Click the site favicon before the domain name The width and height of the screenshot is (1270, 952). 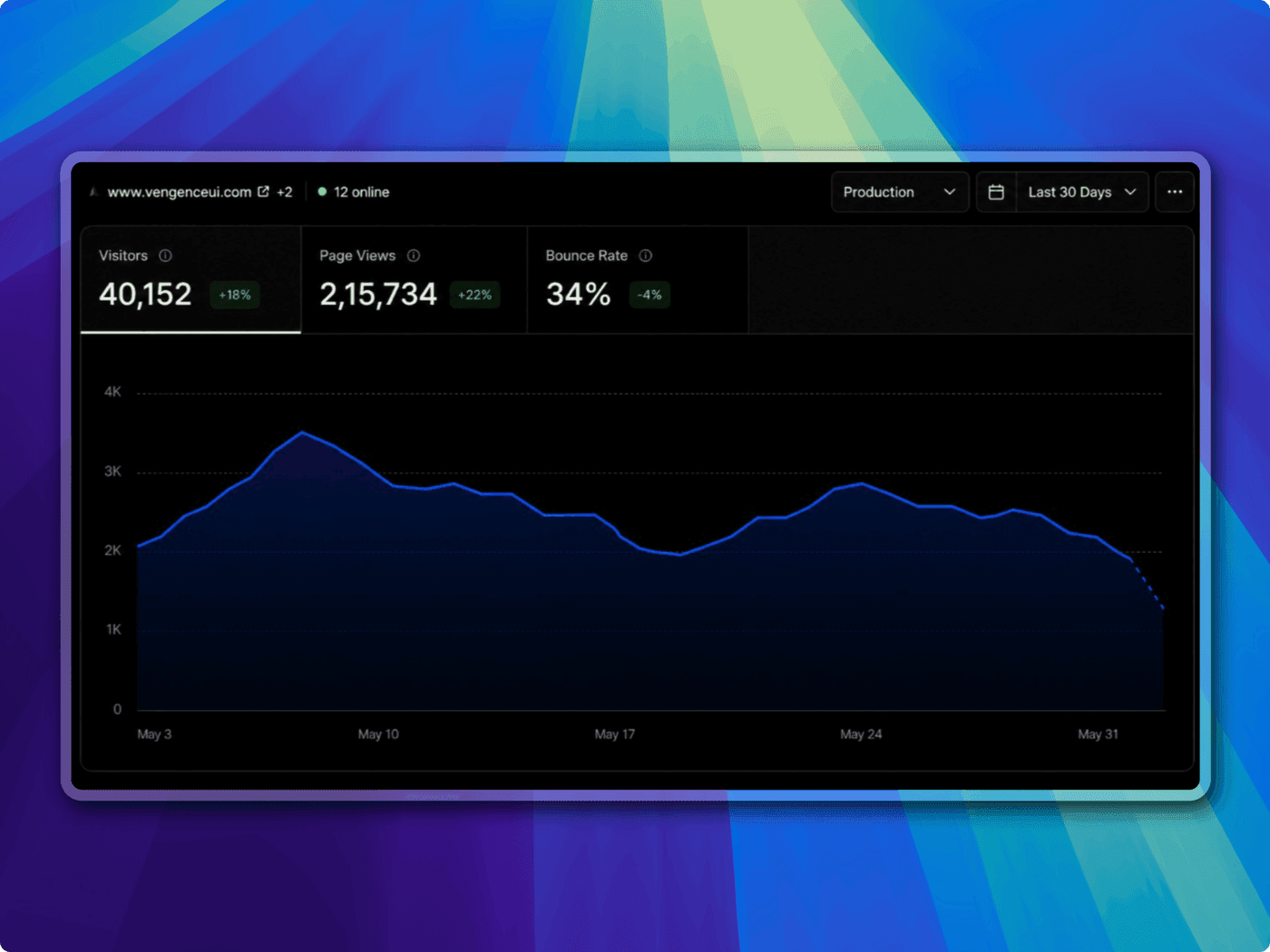[93, 192]
